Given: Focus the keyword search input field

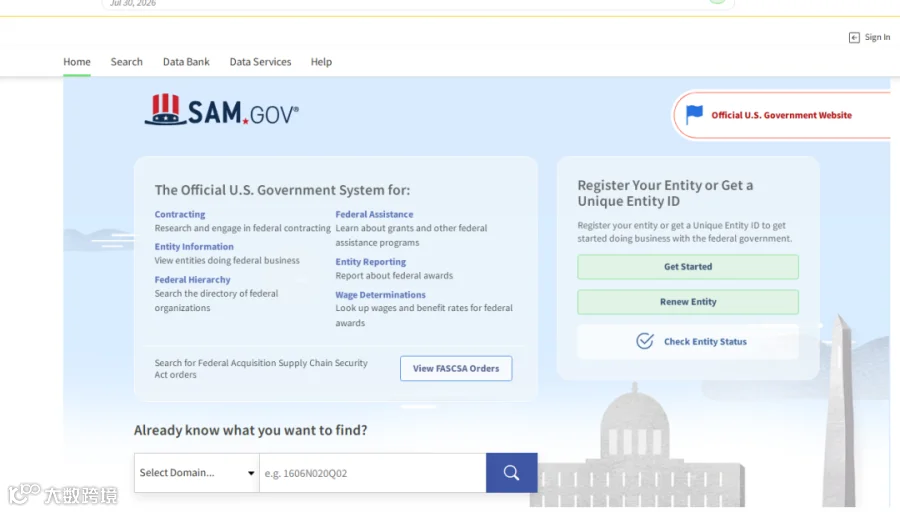Looking at the screenshot, I should click(373, 473).
